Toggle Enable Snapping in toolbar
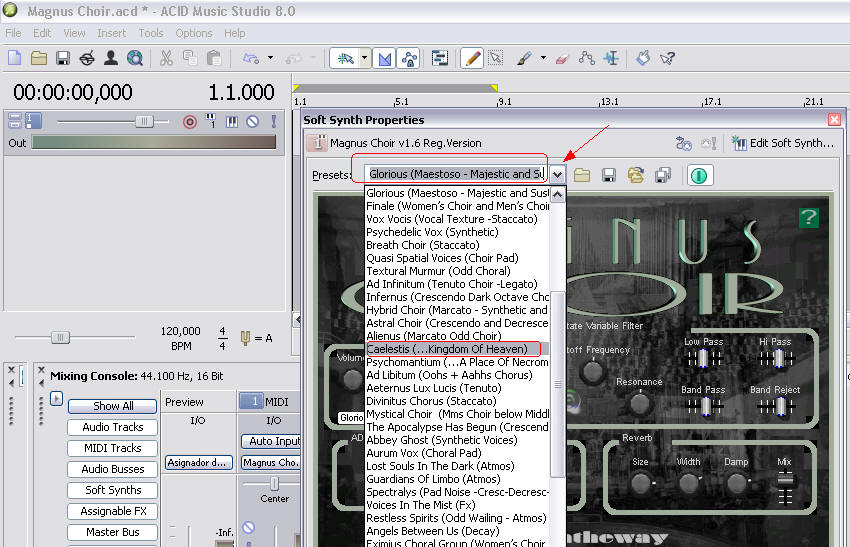 (346, 58)
